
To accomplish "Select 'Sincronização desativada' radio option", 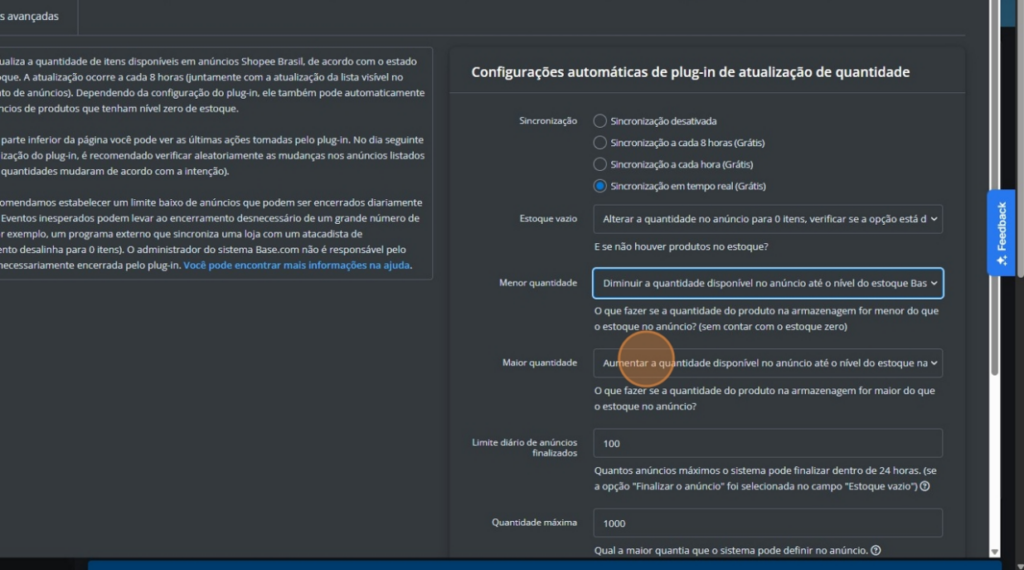I will [x=600, y=121].
